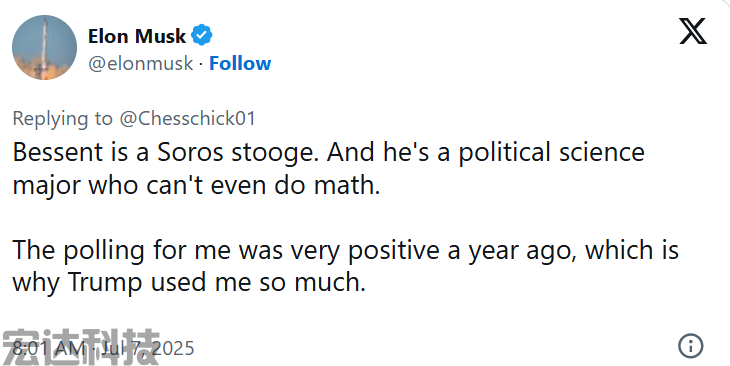This screenshot has width=730, height=366.
Task: Follow the elonmusk account
Action: 240,63
